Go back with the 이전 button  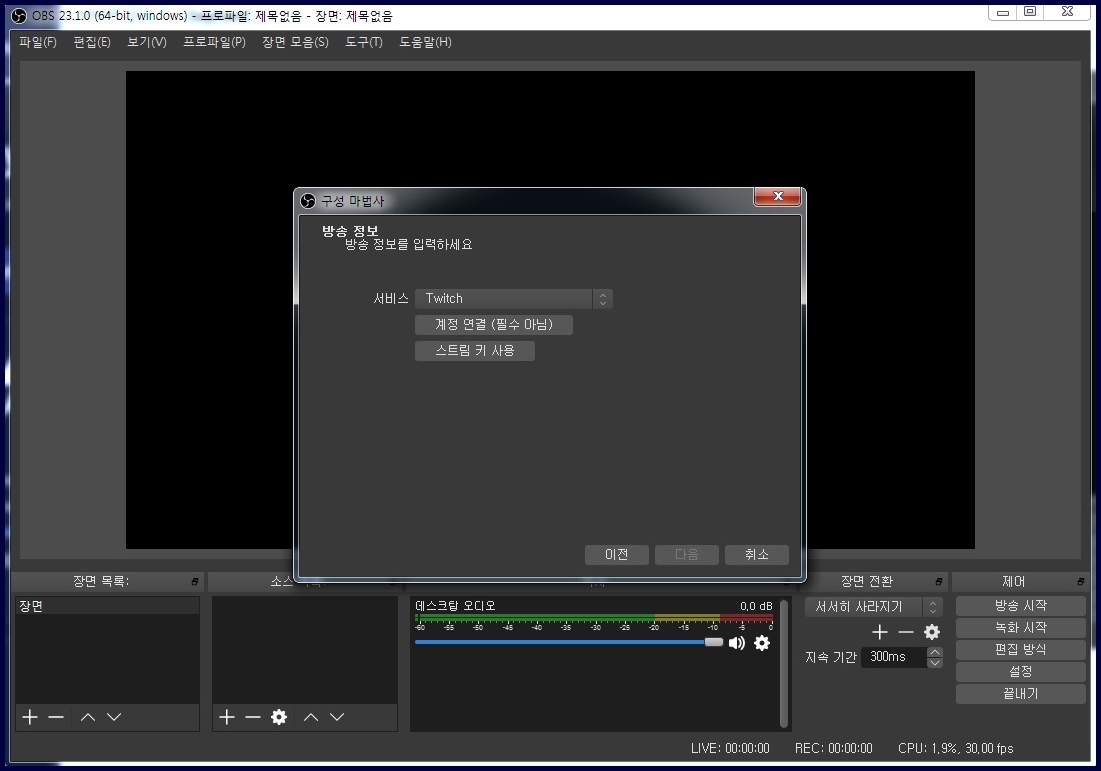tap(617, 555)
